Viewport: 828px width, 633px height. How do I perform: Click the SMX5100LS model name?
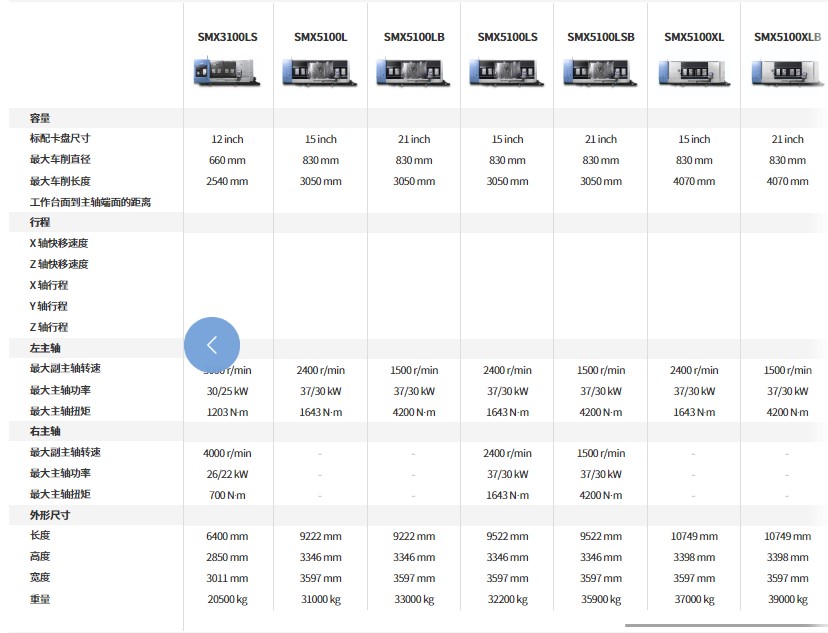[x=507, y=37]
